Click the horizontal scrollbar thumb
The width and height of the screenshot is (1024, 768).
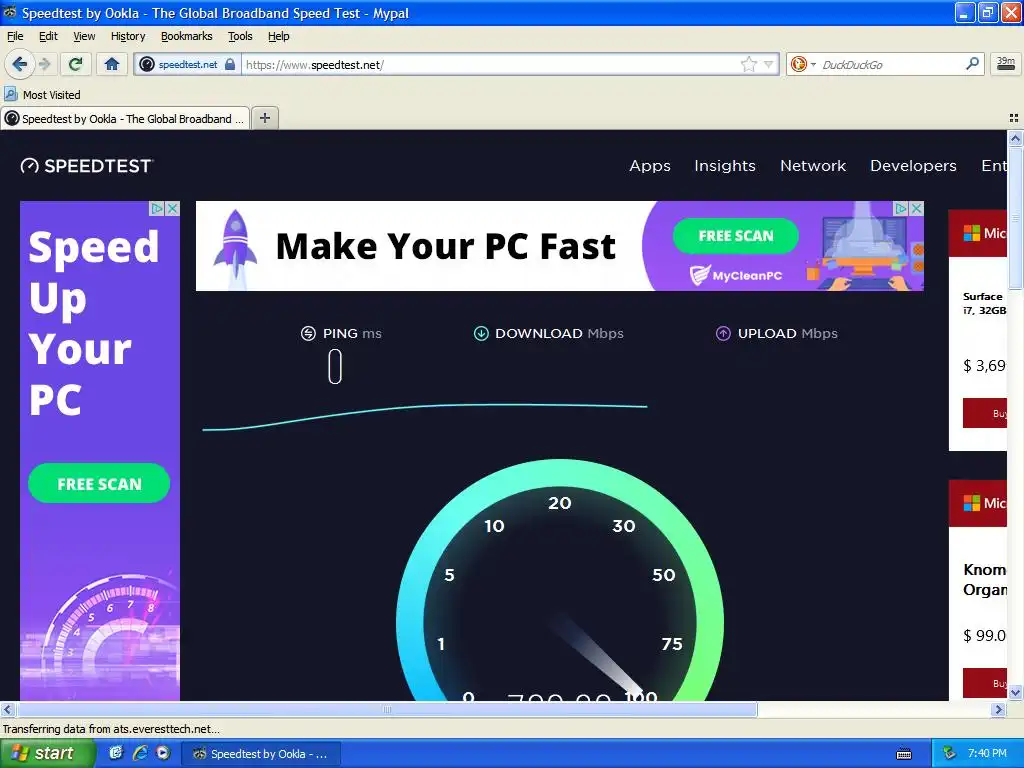pos(387,709)
